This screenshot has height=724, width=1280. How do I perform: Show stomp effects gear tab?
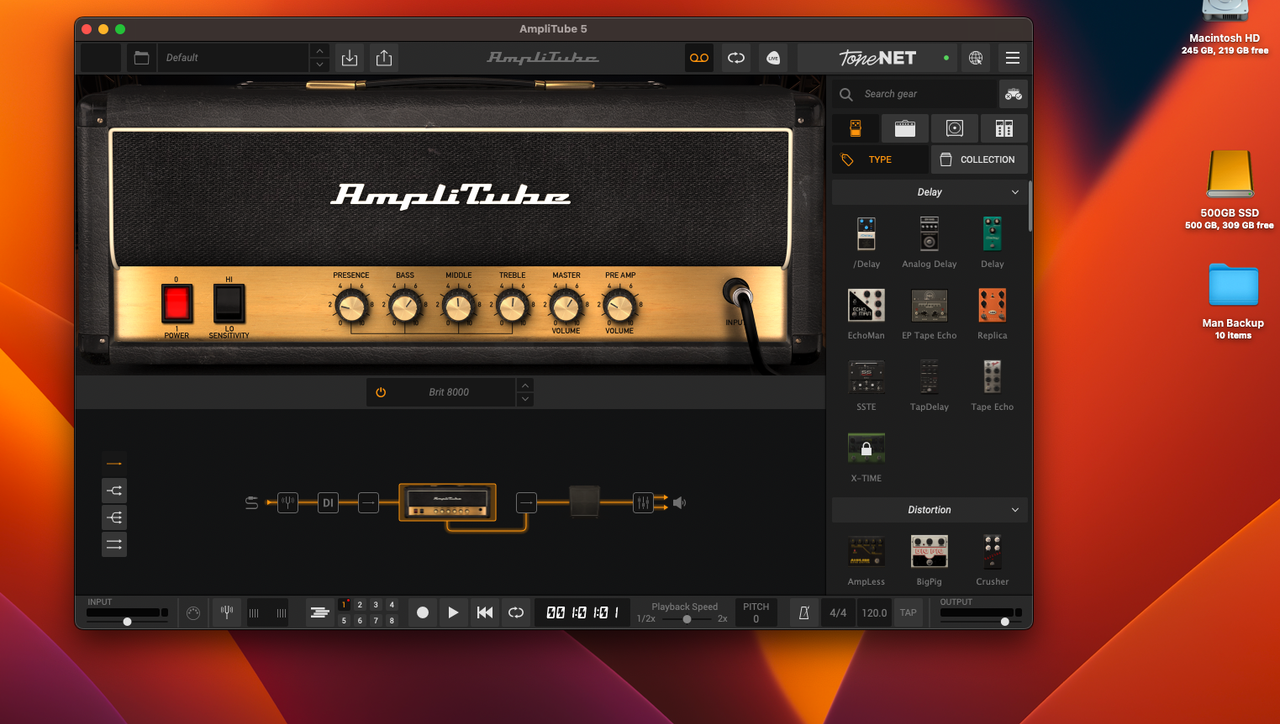point(856,128)
